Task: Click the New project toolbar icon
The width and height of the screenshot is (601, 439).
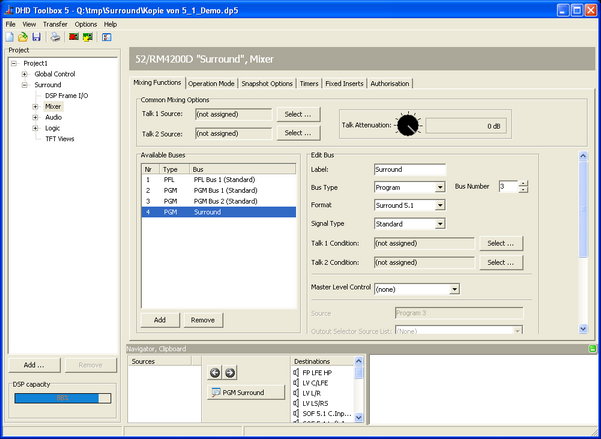Action: point(9,37)
